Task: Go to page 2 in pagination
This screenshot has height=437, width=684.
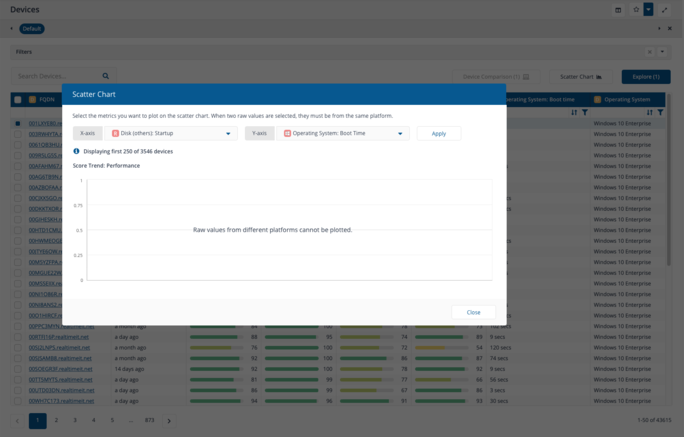Action: click(x=56, y=421)
